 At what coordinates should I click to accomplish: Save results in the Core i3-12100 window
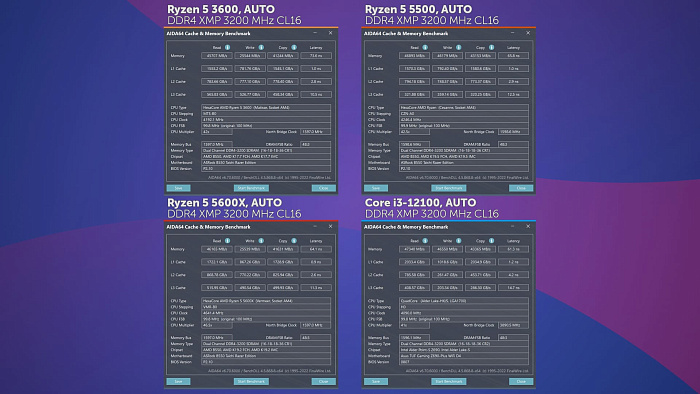[x=376, y=381]
